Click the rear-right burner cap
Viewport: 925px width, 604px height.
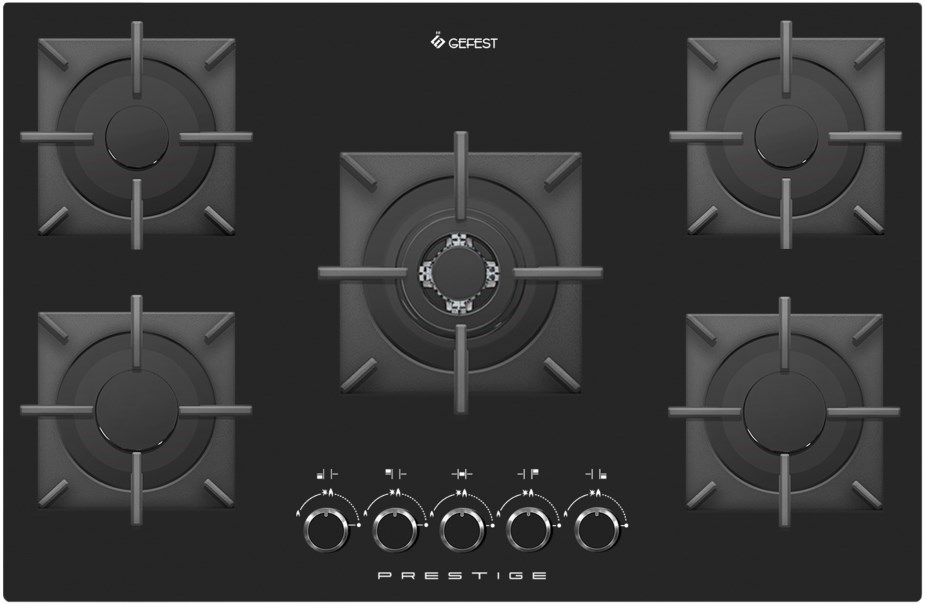click(x=786, y=137)
